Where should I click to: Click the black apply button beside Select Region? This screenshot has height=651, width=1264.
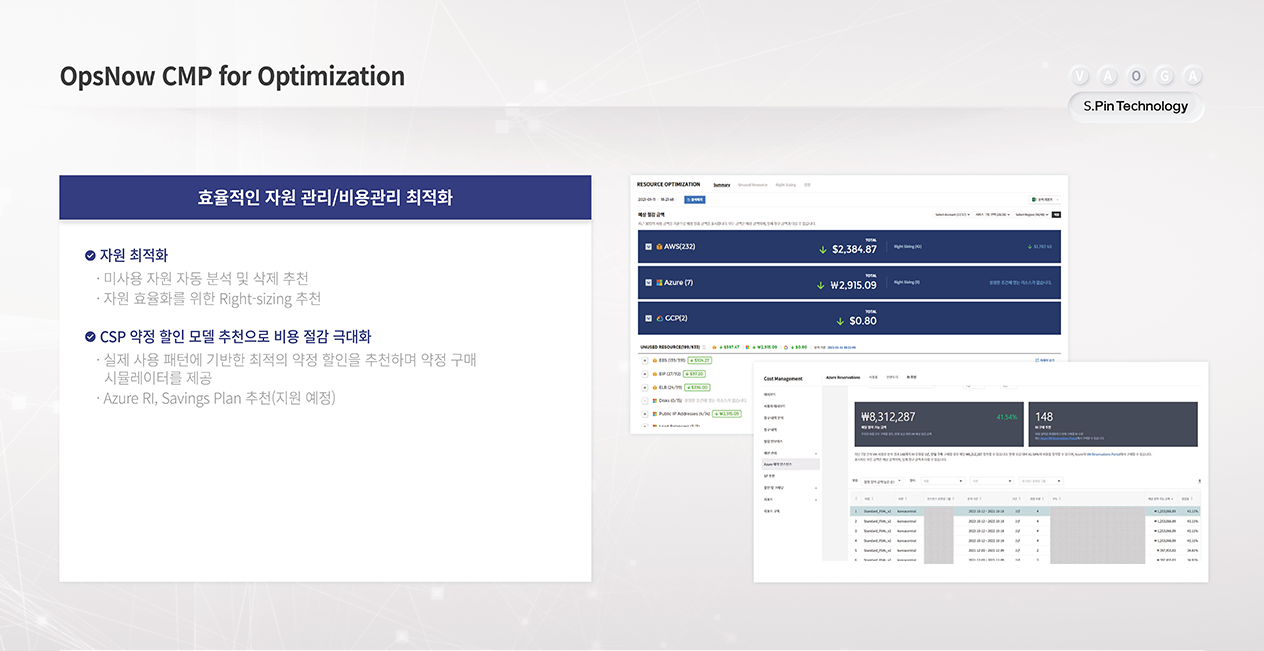pyautogui.click(x=1056, y=215)
